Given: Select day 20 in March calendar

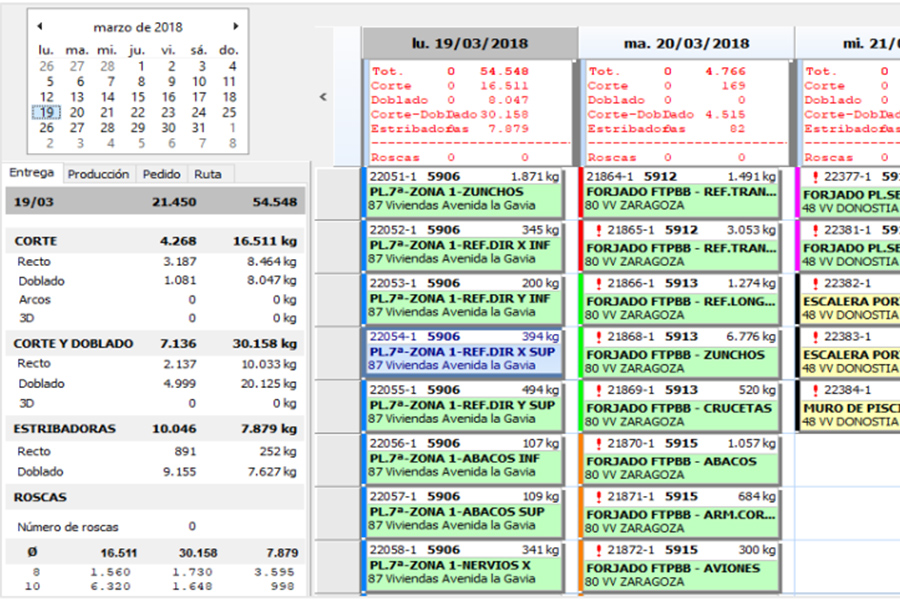Looking at the screenshot, I should pyautogui.click(x=77, y=112).
